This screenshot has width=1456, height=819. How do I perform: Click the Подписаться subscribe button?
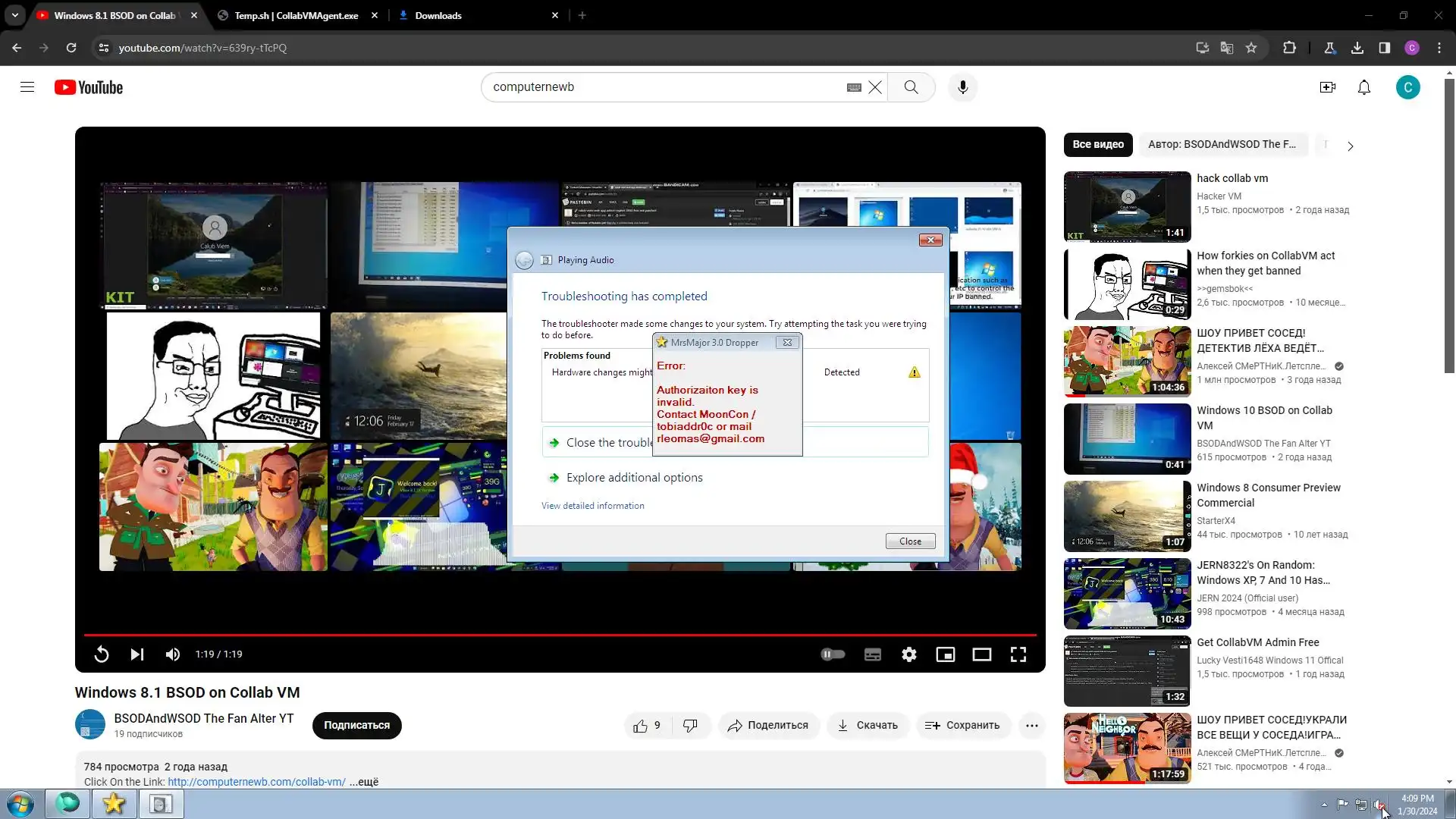click(x=356, y=726)
